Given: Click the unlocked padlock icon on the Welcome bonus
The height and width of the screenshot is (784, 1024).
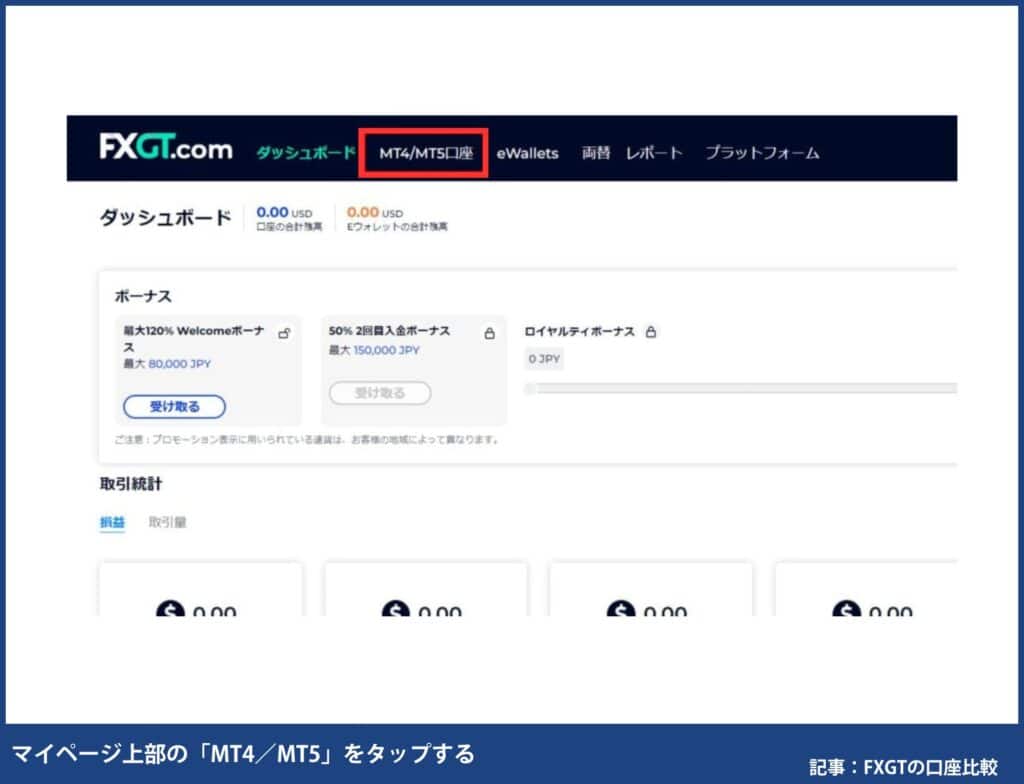Looking at the screenshot, I should point(284,333).
